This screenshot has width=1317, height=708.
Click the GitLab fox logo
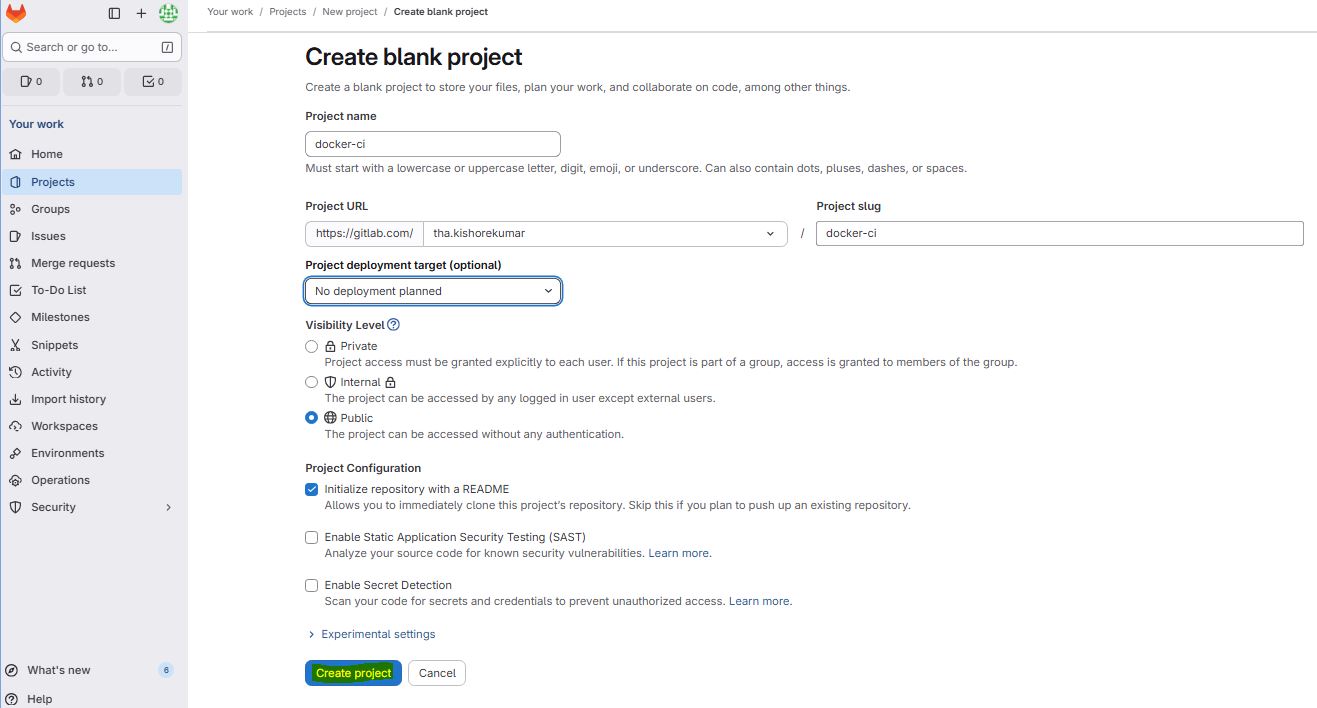click(16, 13)
